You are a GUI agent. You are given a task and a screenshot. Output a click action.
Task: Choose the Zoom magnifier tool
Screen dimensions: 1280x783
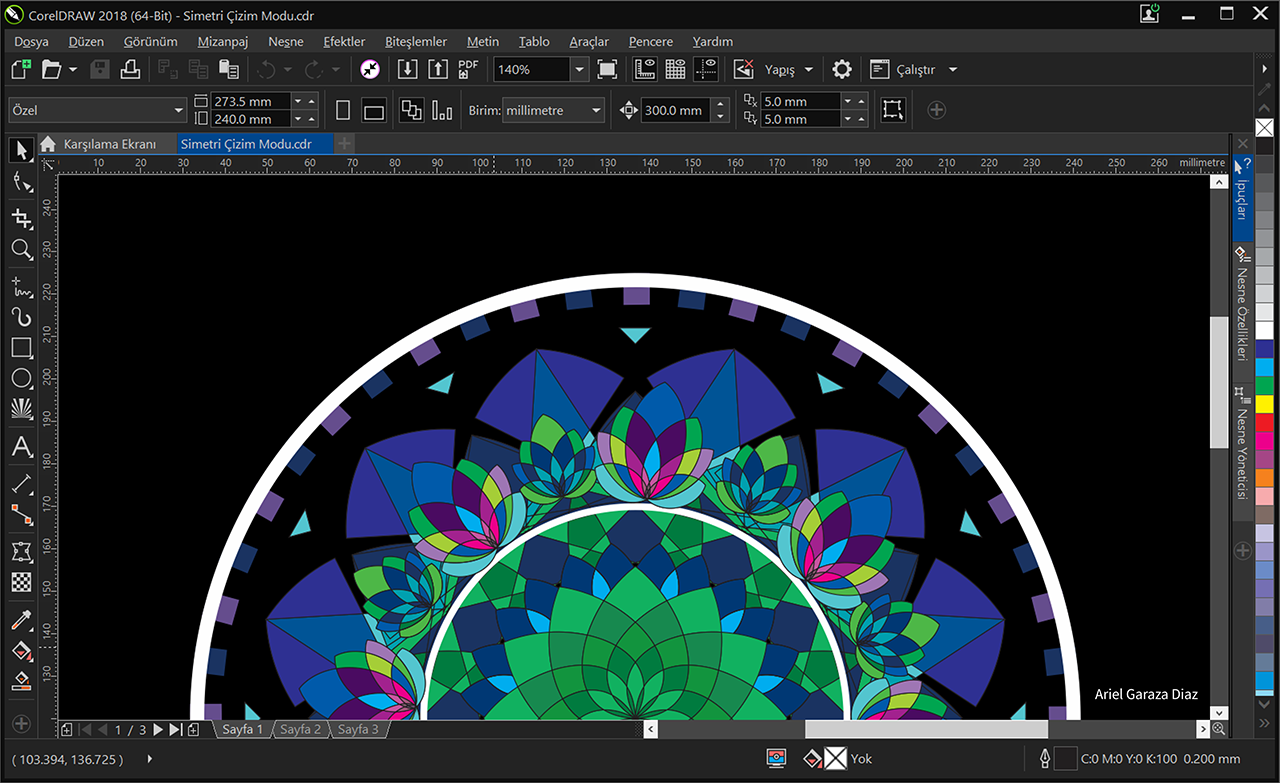[21, 249]
